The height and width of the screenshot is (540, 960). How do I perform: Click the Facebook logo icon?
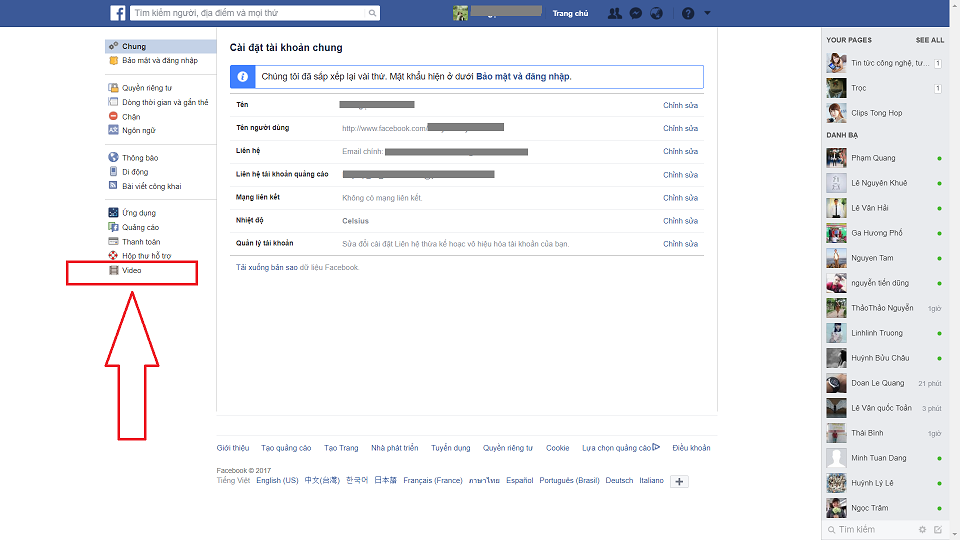(118, 13)
